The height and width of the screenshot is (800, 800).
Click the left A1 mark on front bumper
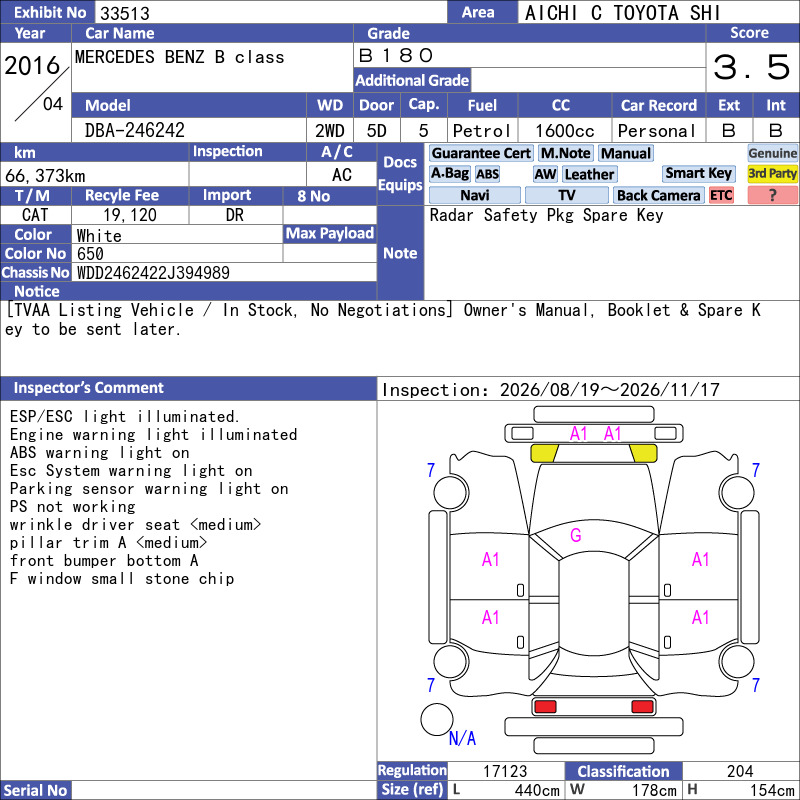[579, 434]
